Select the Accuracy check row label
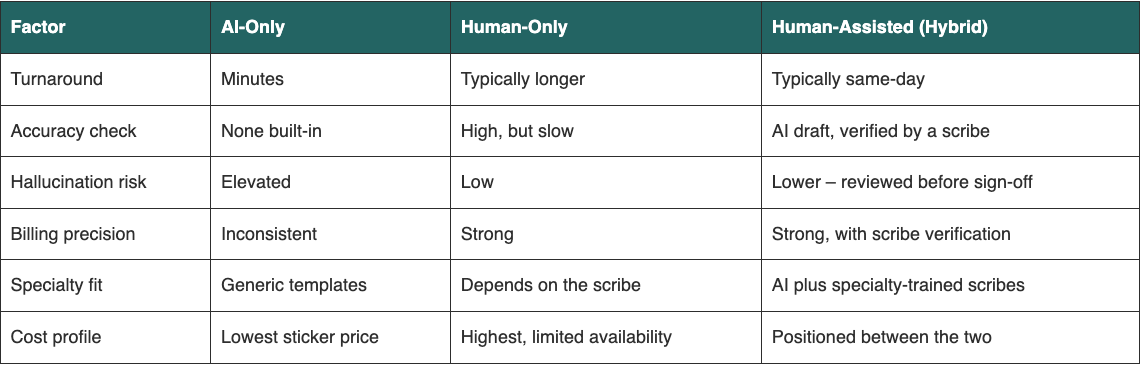 [x=74, y=131]
